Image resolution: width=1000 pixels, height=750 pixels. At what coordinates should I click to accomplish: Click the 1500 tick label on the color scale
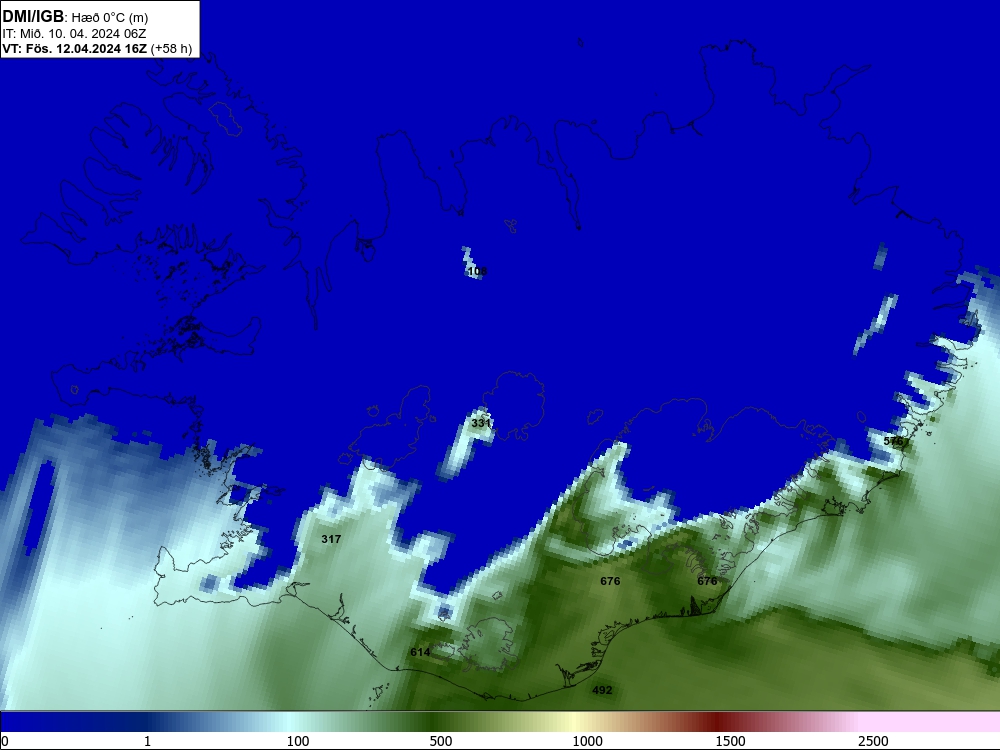pos(730,741)
